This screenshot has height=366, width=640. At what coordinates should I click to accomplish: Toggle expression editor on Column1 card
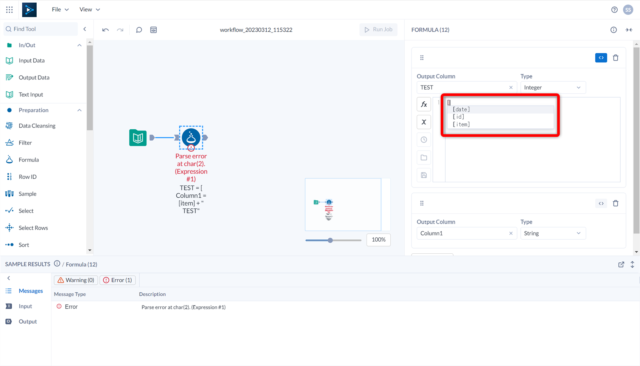(x=601, y=204)
